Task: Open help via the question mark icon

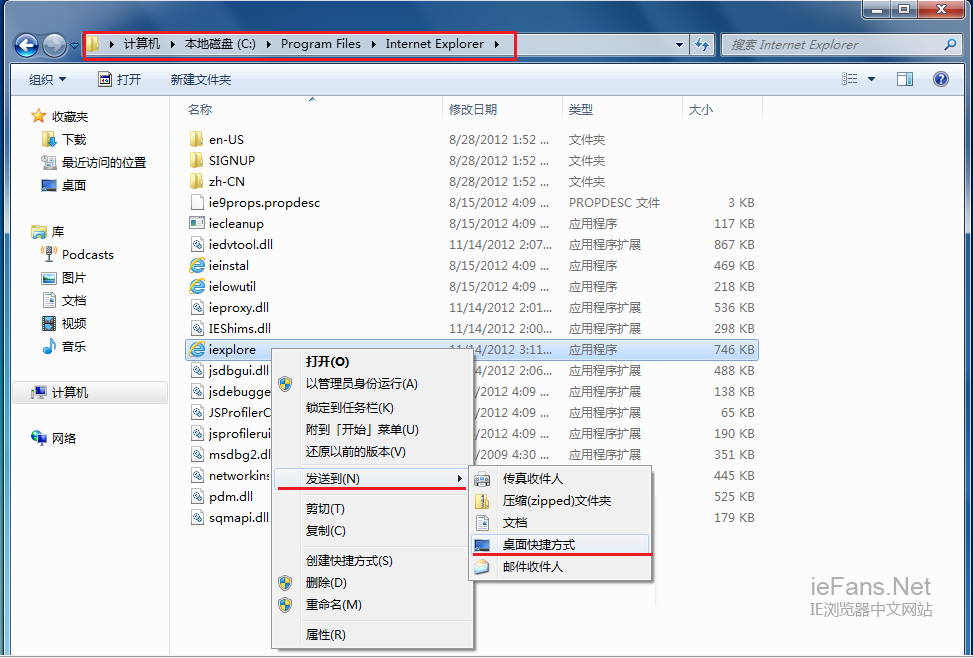Action: [x=941, y=79]
